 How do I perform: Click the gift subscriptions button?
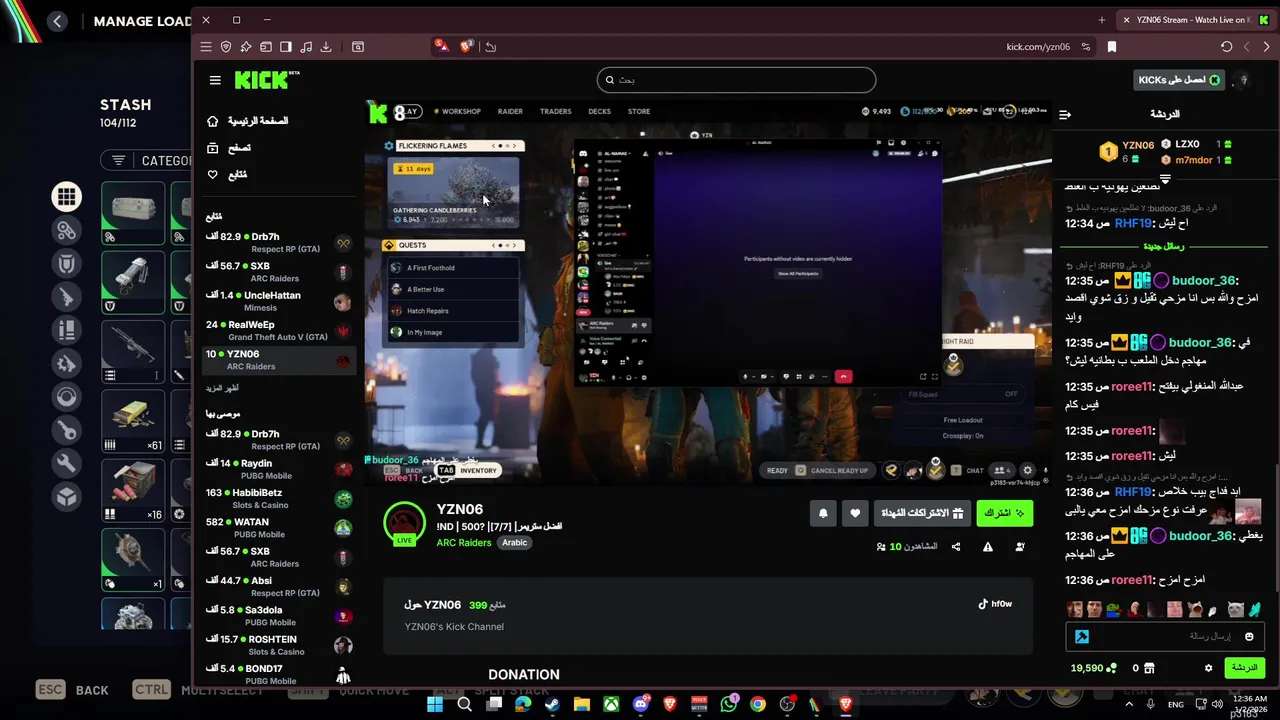922,513
